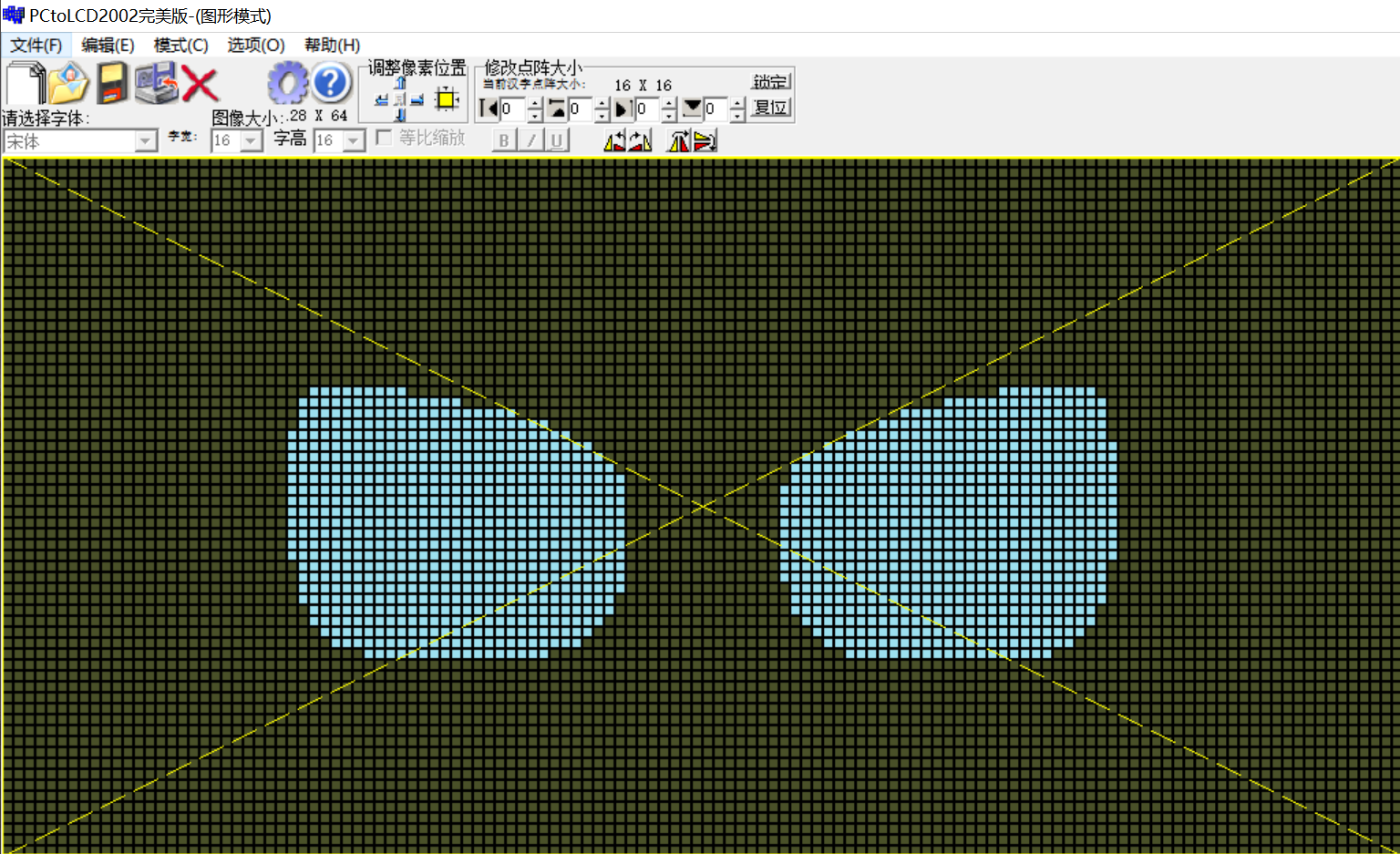The height and width of the screenshot is (854, 1400).
Task: Increase the top-edge offset with up spinner
Action: point(602,104)
